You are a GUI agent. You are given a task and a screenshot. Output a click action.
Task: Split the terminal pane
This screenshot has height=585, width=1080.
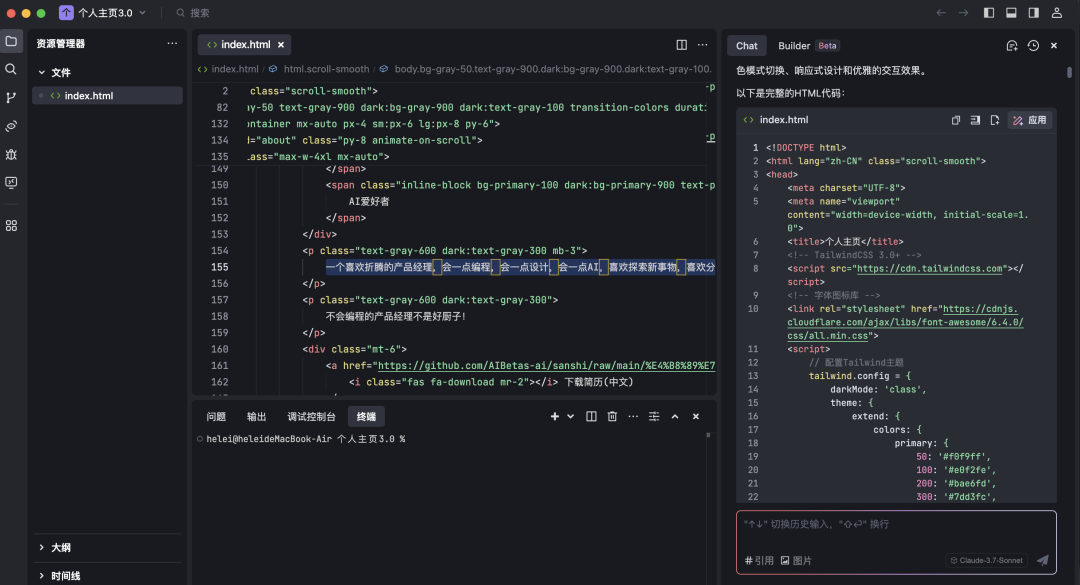click(x=591, y=416)
